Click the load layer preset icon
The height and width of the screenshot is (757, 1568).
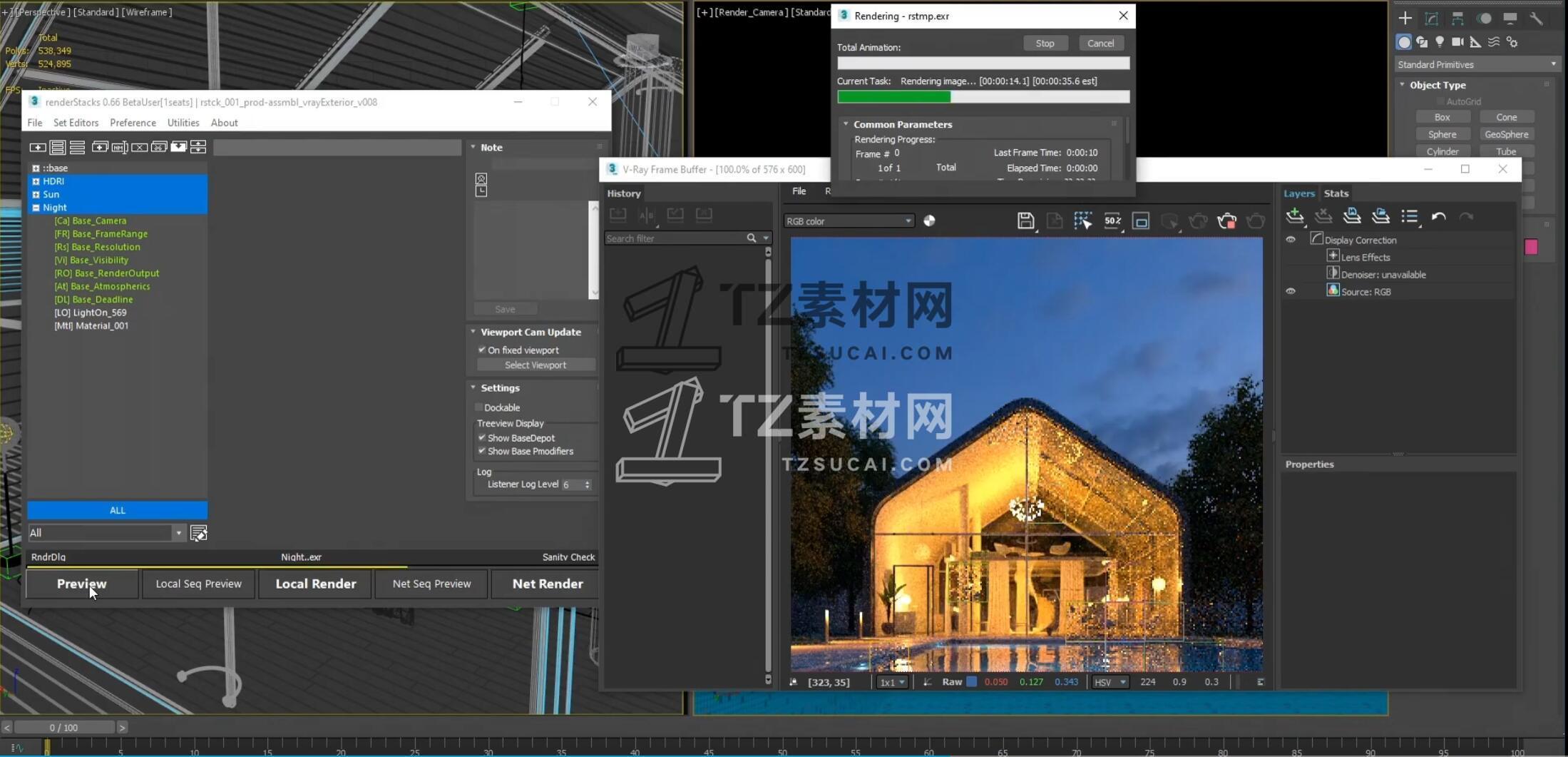(1380, 217)
